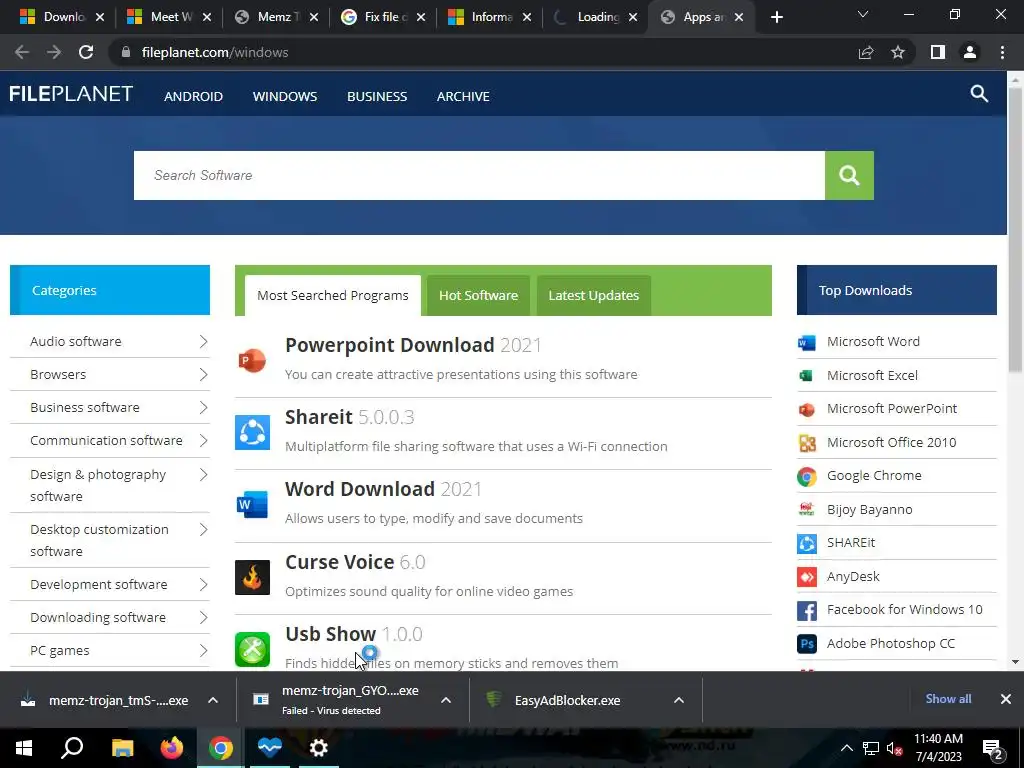This screenshot has width=1024, height=768.
Task: Open a new browser tab
Action: tap(776, 17)
